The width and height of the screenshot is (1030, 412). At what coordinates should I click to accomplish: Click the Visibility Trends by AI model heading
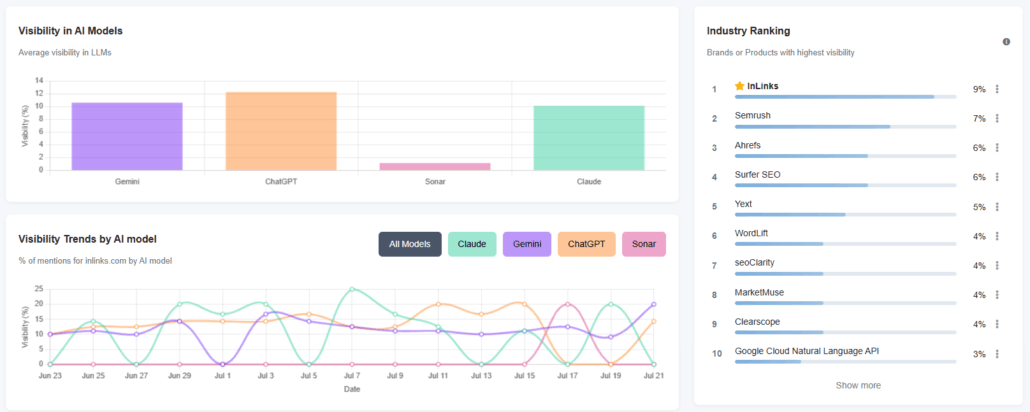pos(87,239)
